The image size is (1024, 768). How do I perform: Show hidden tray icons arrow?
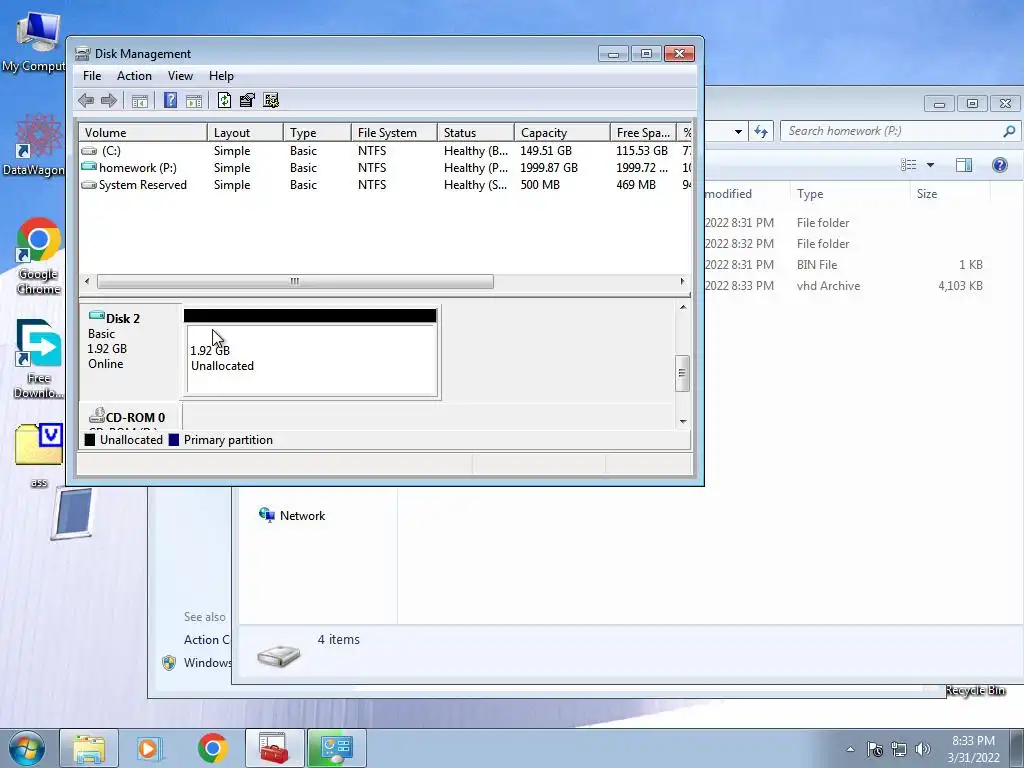850,749
